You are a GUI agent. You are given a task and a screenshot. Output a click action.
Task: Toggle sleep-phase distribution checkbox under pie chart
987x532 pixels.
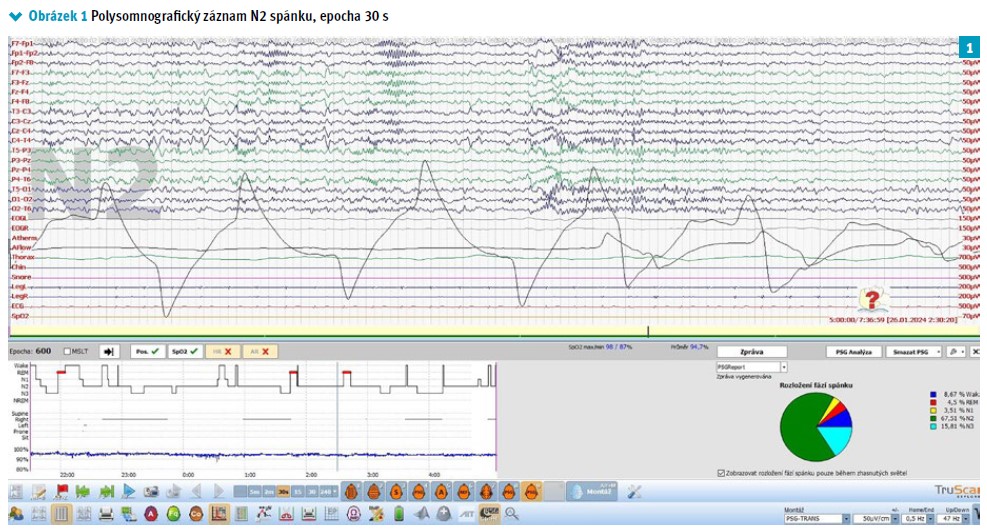(x=722, y=472)
